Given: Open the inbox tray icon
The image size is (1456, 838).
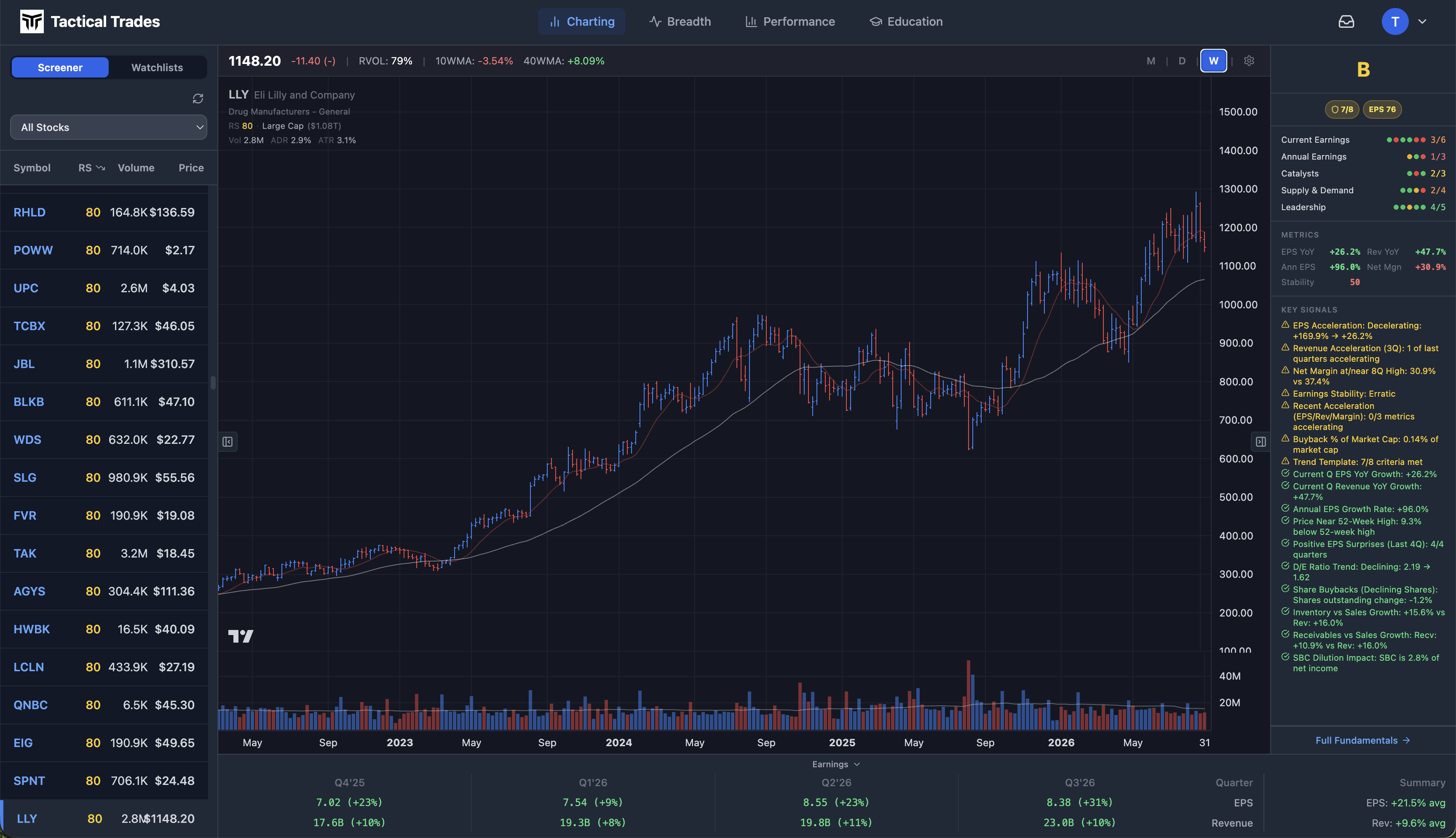Looking at the screenshot, I should pyautogui.click(x=1346, y=22).
